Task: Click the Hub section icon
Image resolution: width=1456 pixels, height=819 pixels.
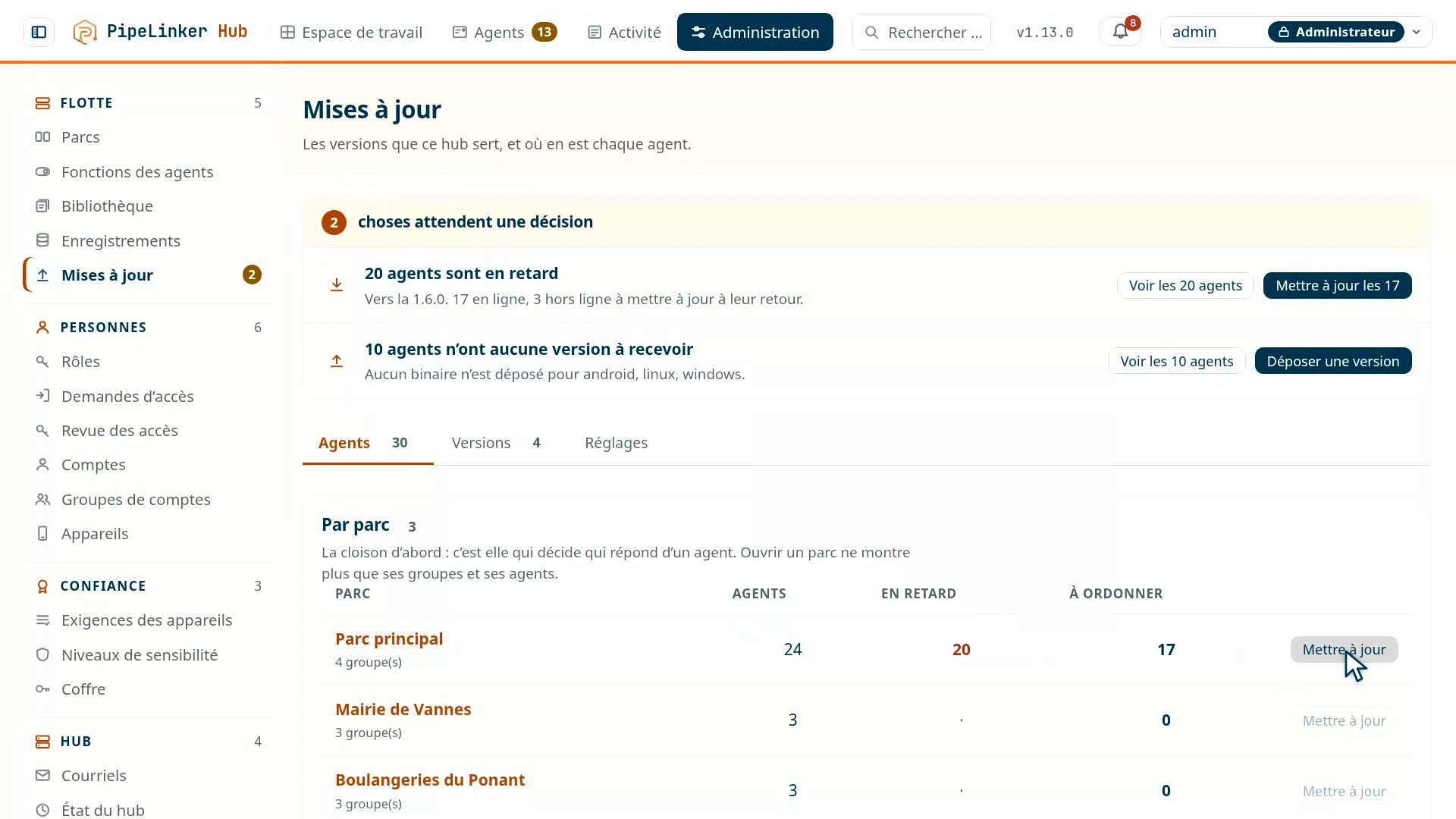Action: pos(42,742)
